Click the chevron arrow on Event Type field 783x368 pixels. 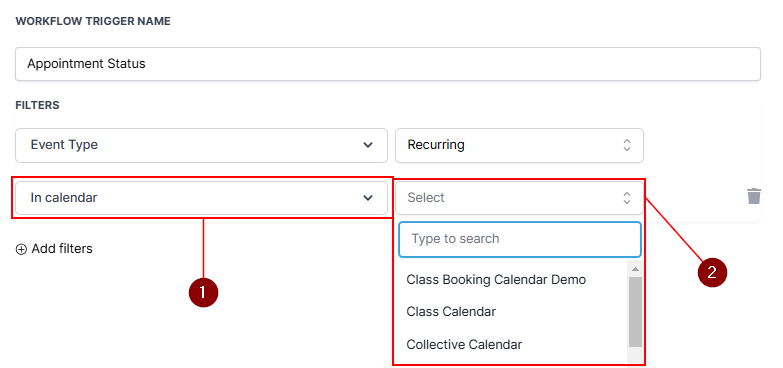pyautogui.click(x=368, y=145)
